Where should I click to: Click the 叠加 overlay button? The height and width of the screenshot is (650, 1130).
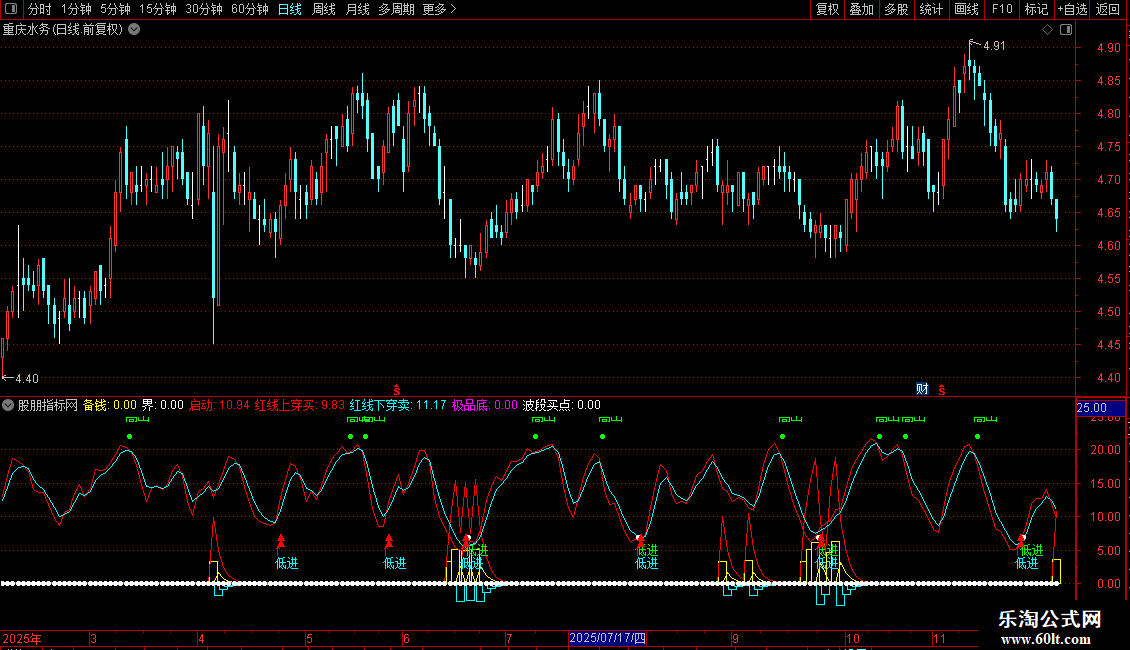[x=862, y=9]
